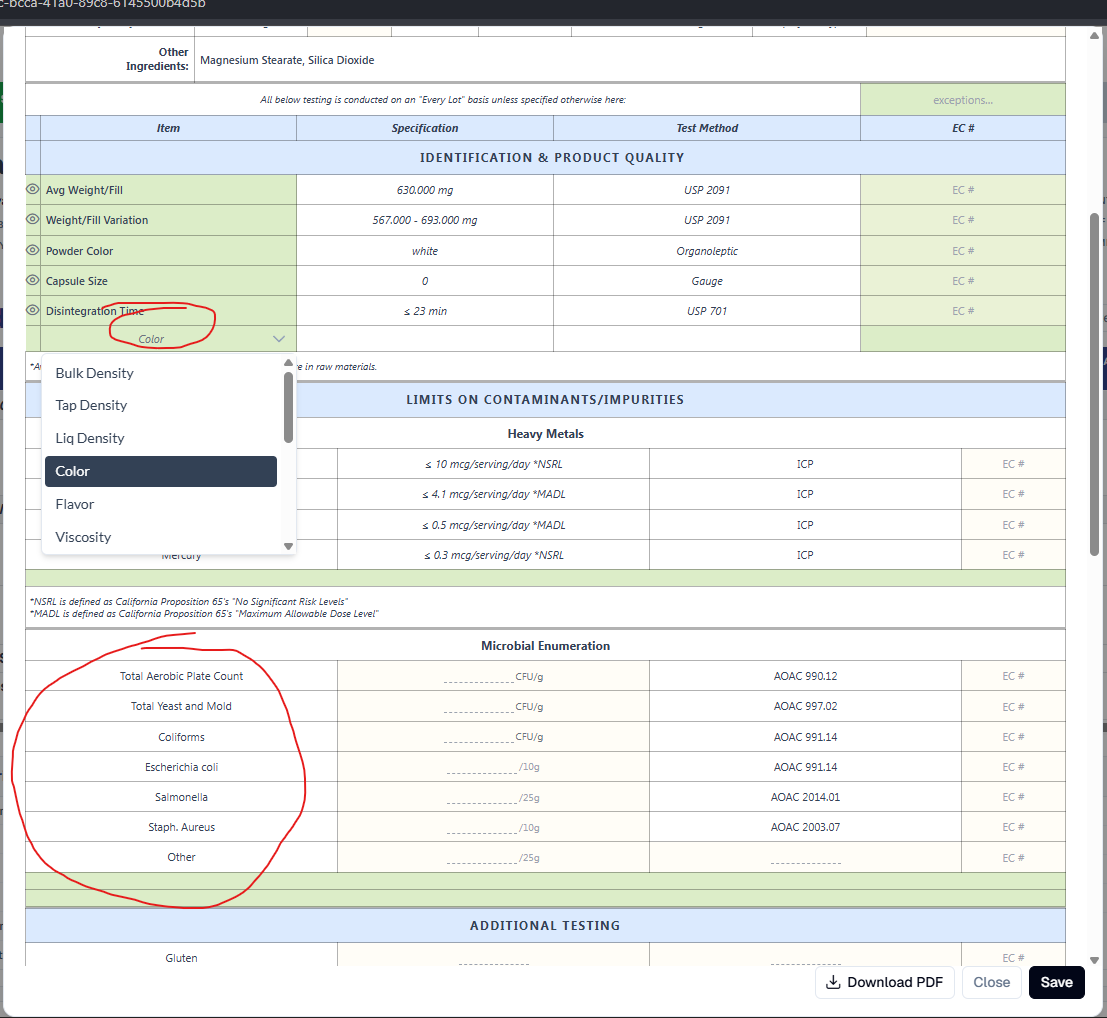Click Gluten specification field
Image resolution: width=1107 pixels, height=1018 pixels.
click(493, 957)
